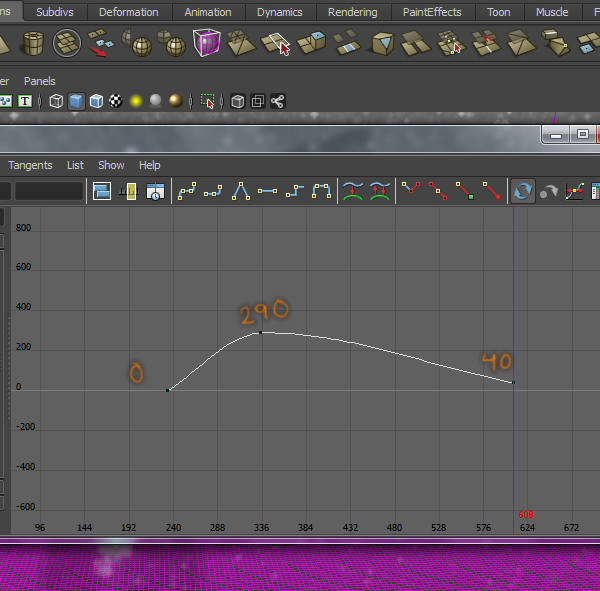Switch to the Dynamics shelf tab
The width and height of the screenshot is (600, 591).
279,12
